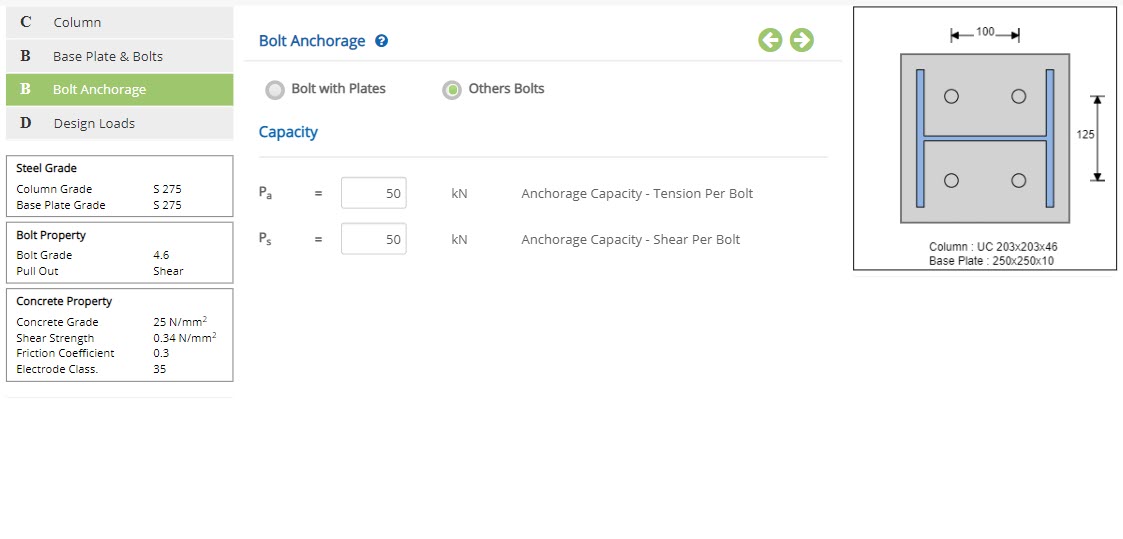The height and width of the screenshot is (539, 1123).
Task: Click the top-left bolt hole in diagram
Action: 951,96
